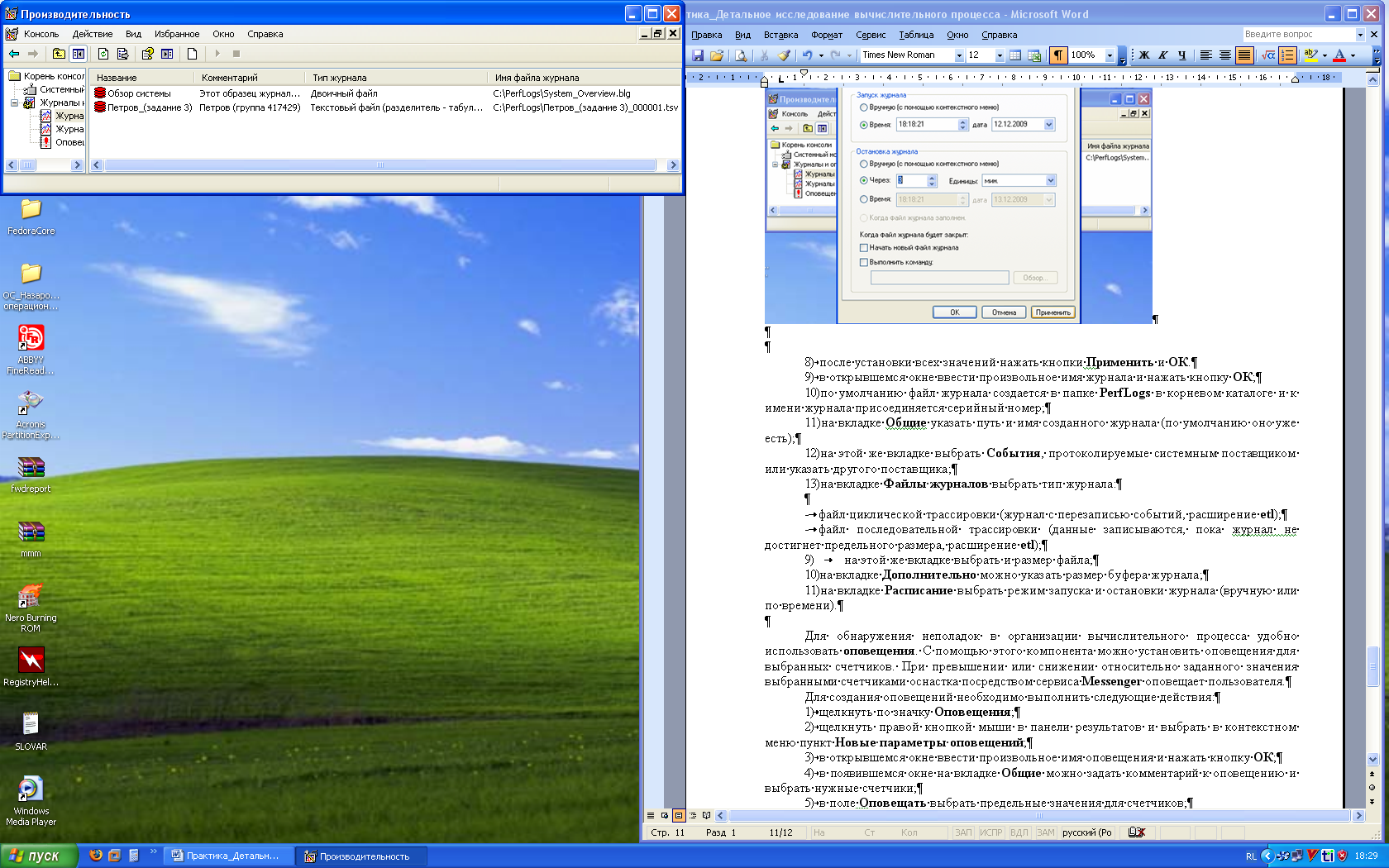Click the Название column header
Screen dimensions: 1389x868
click(x=142, y=78)
